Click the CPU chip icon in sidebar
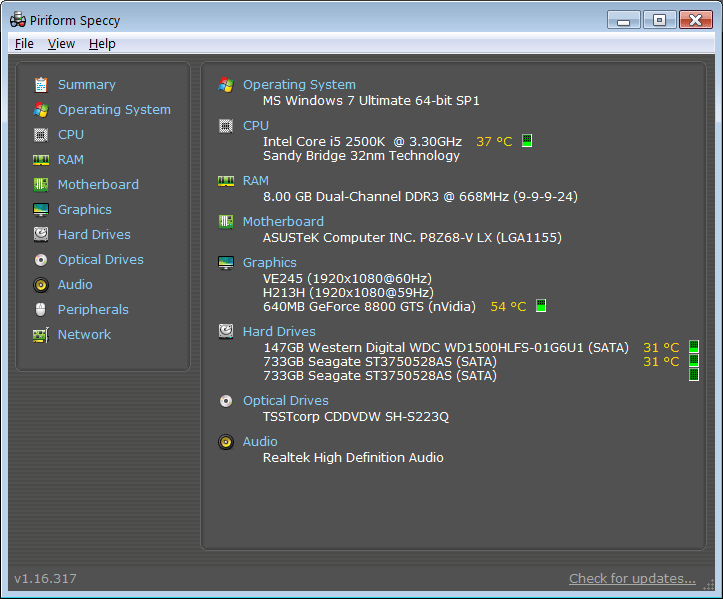The image size is (723, 599). [41, 135]
